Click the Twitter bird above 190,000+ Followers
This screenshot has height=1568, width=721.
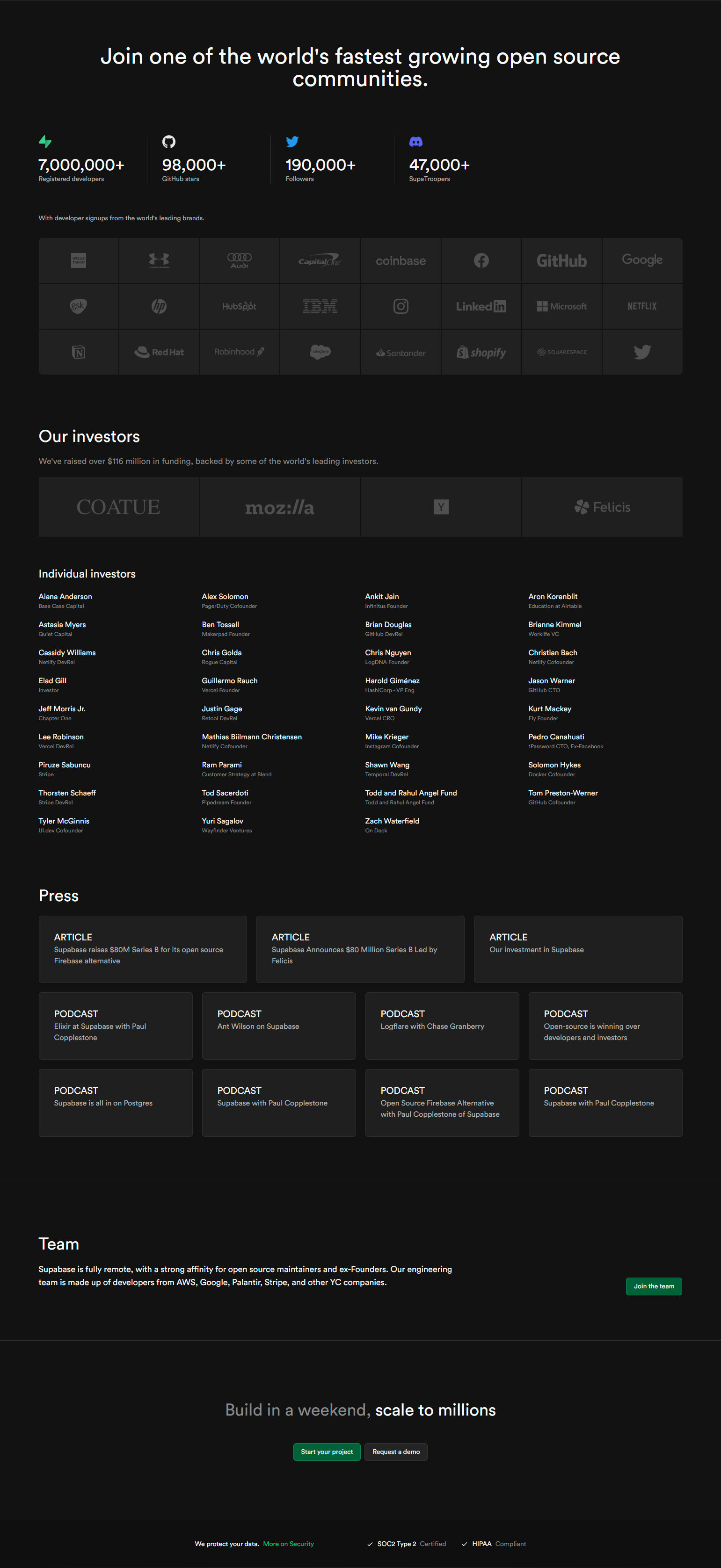292,142
